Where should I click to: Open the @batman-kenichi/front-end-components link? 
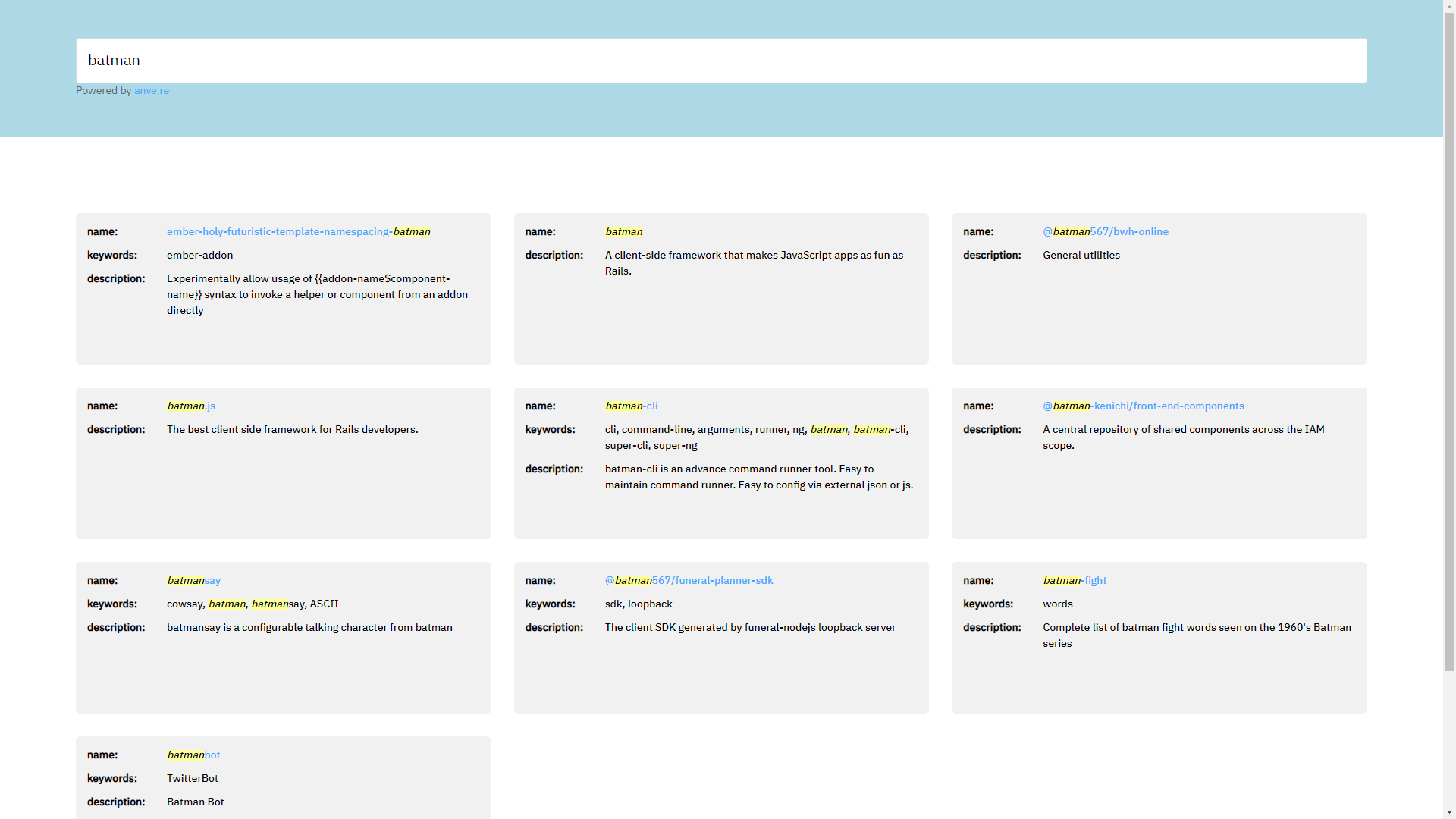click(x=1143, y=406)
